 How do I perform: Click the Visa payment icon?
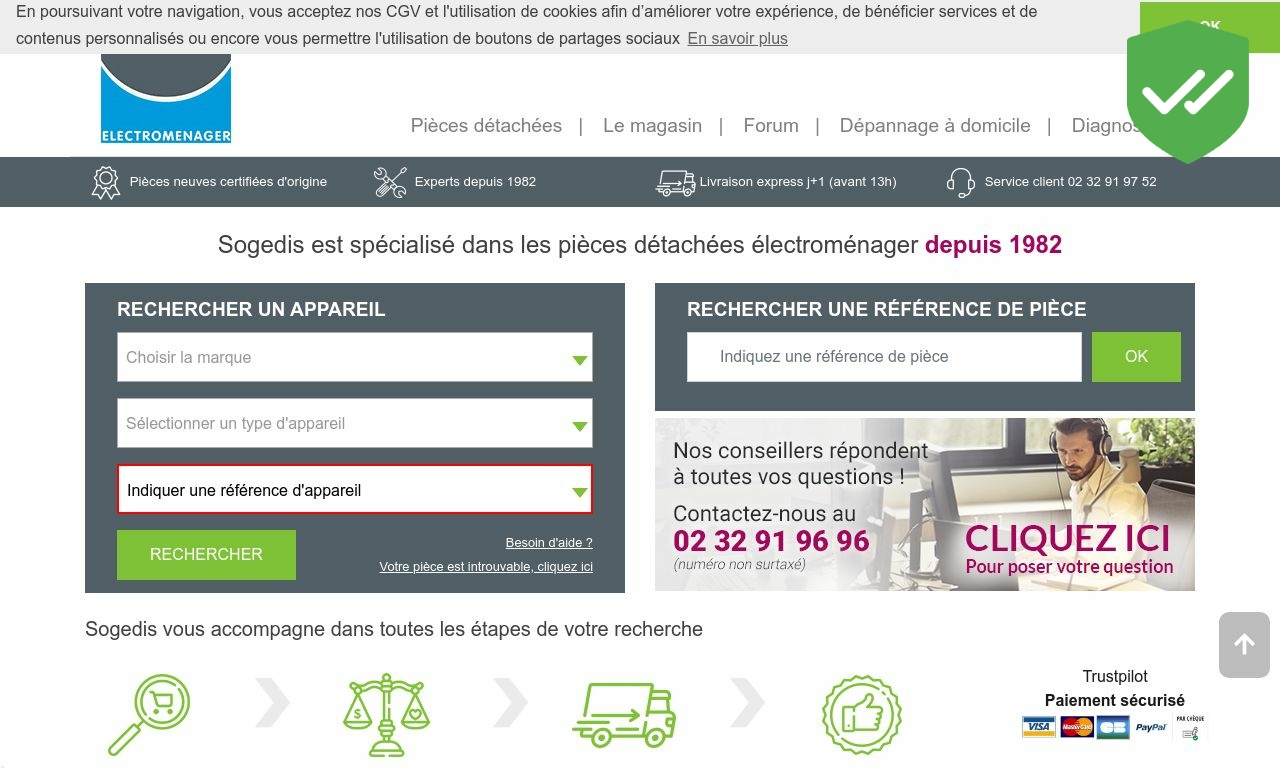[1039, 727]
